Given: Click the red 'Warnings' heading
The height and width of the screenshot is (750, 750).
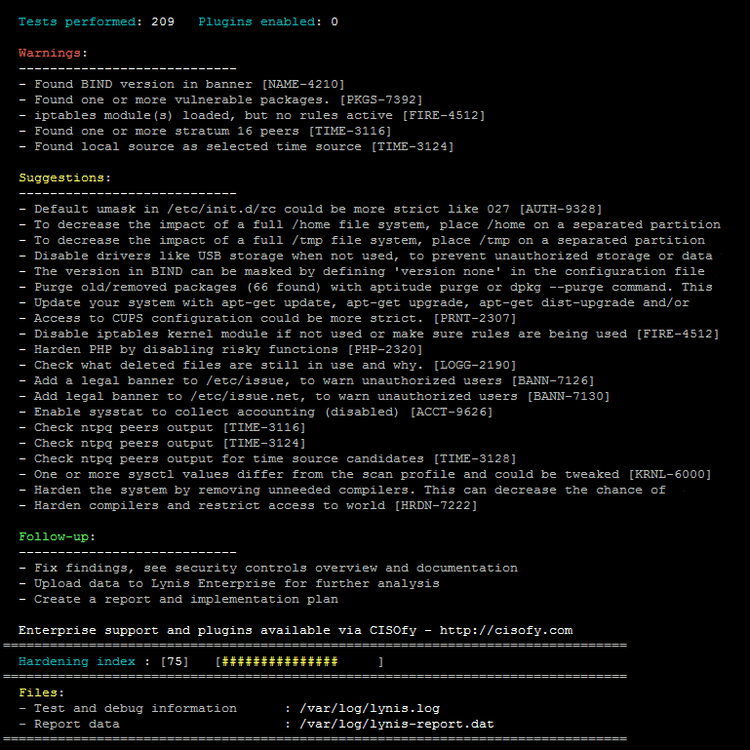Looking at the screenshot, I should [50, 53].
